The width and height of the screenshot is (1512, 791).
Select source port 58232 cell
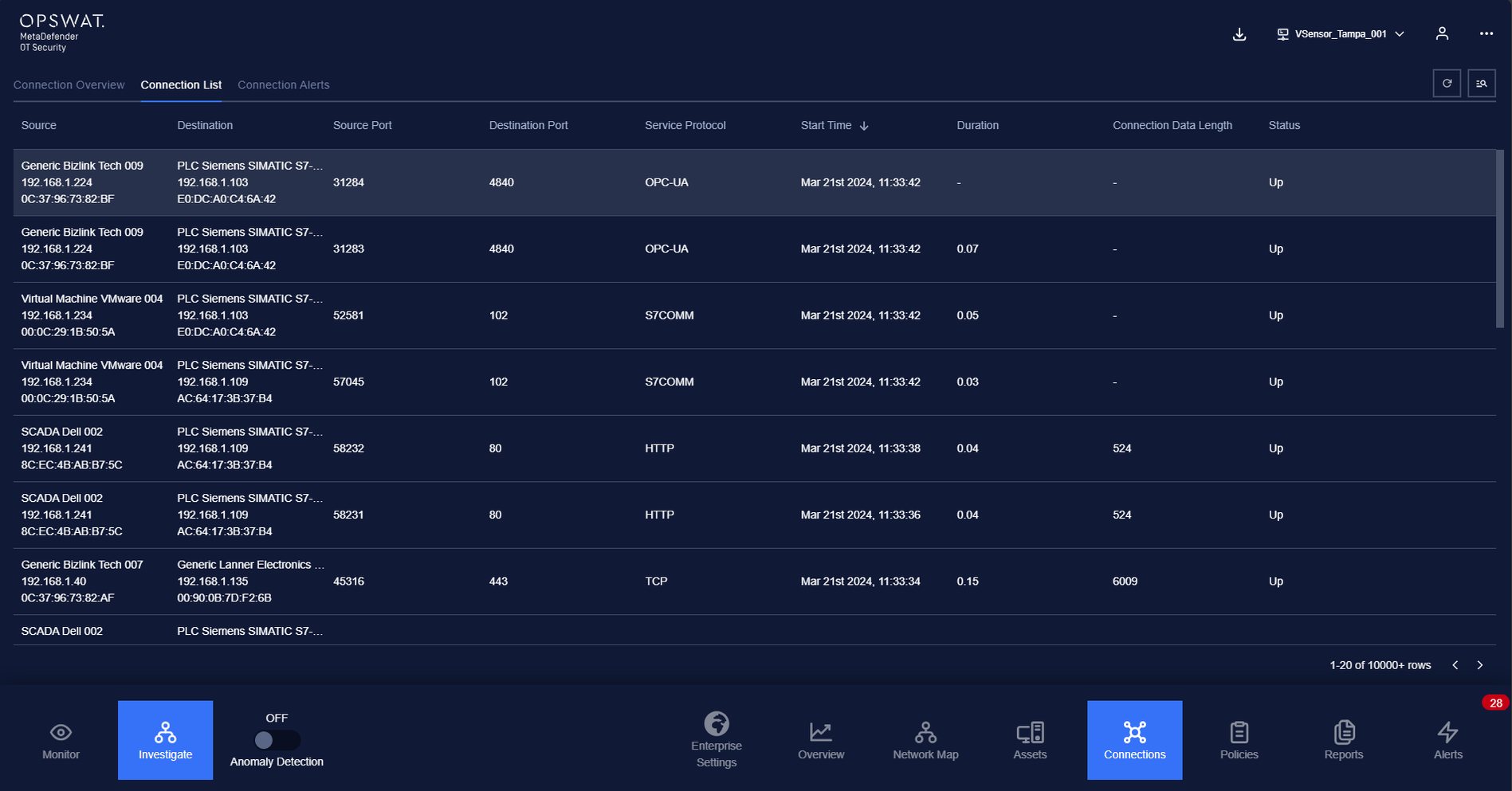(348, 448)
